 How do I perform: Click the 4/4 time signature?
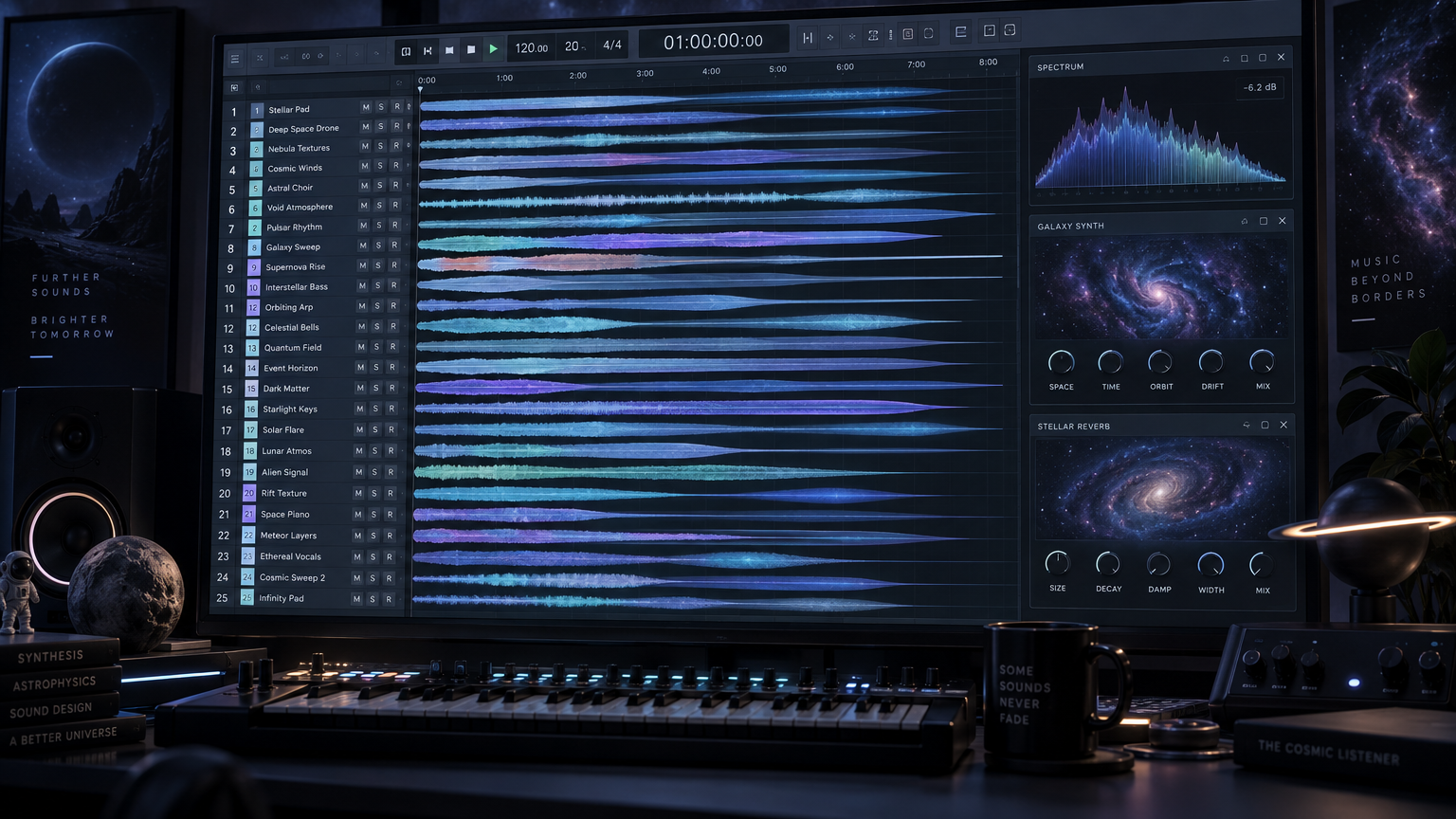pyautogui.click(x=612, y=45)
